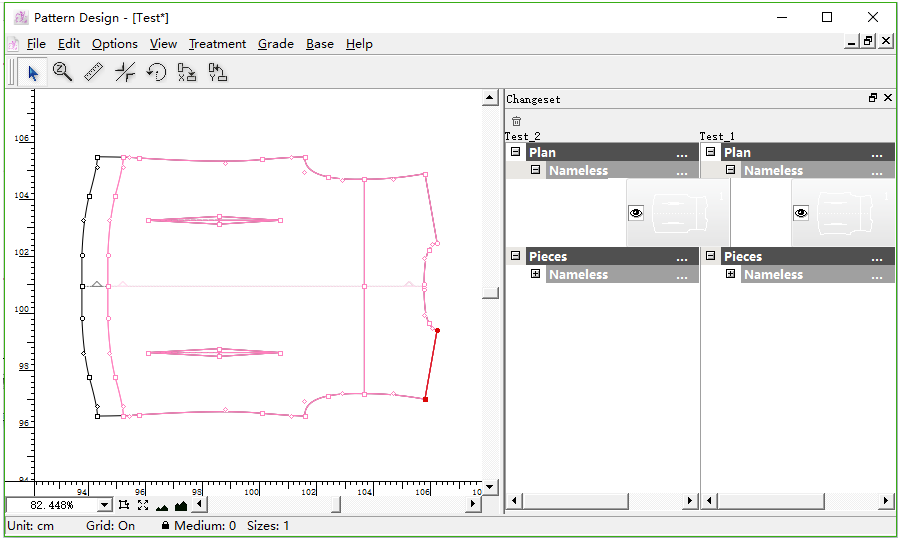Click the canvas vertical scrollbar thumb
The width and height of the screenshot is (911, 552).
coord(490,293)
